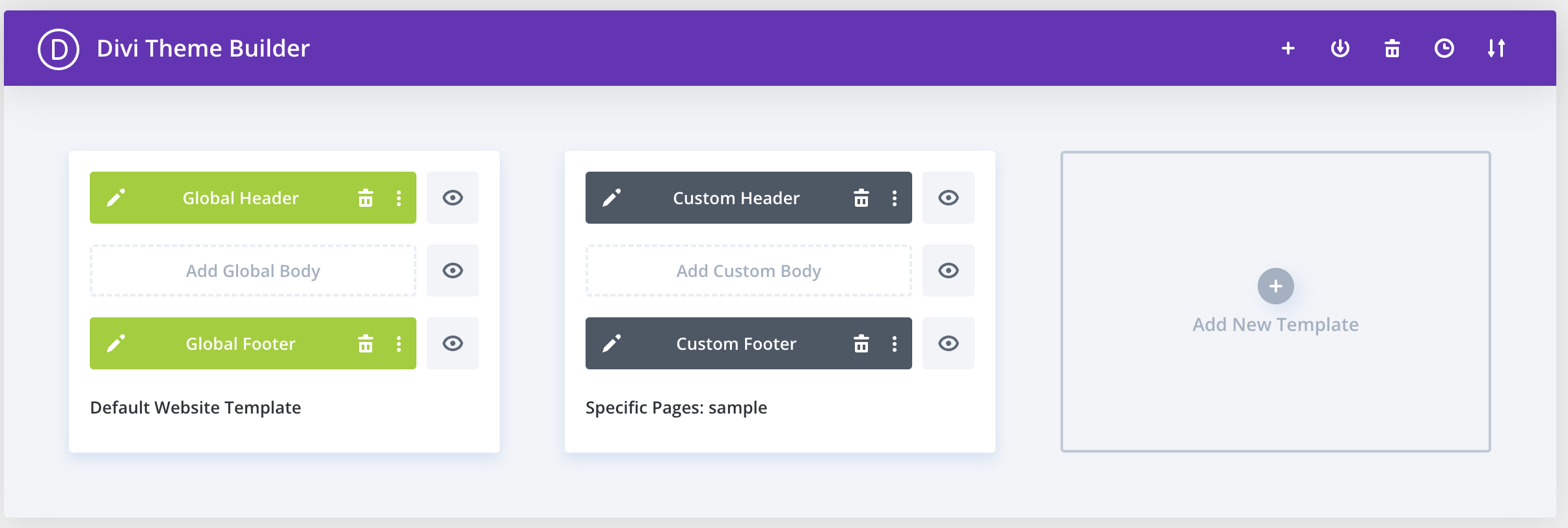Viewport: 1568px width, 528px height.
Task: Click the plus icon in purple header
Action: (1288, 48)
